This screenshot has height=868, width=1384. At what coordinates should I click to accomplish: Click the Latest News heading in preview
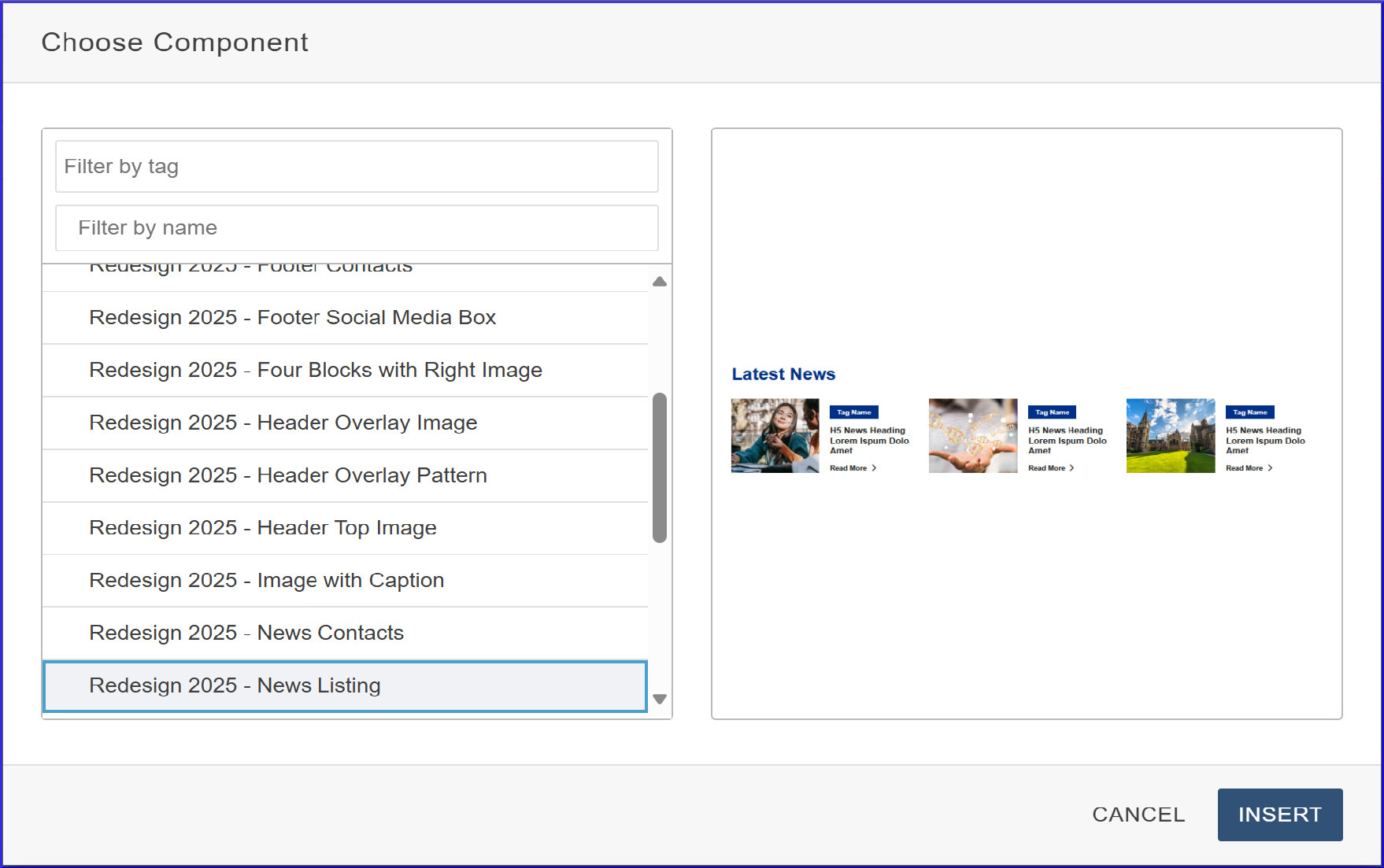point(783,375)
